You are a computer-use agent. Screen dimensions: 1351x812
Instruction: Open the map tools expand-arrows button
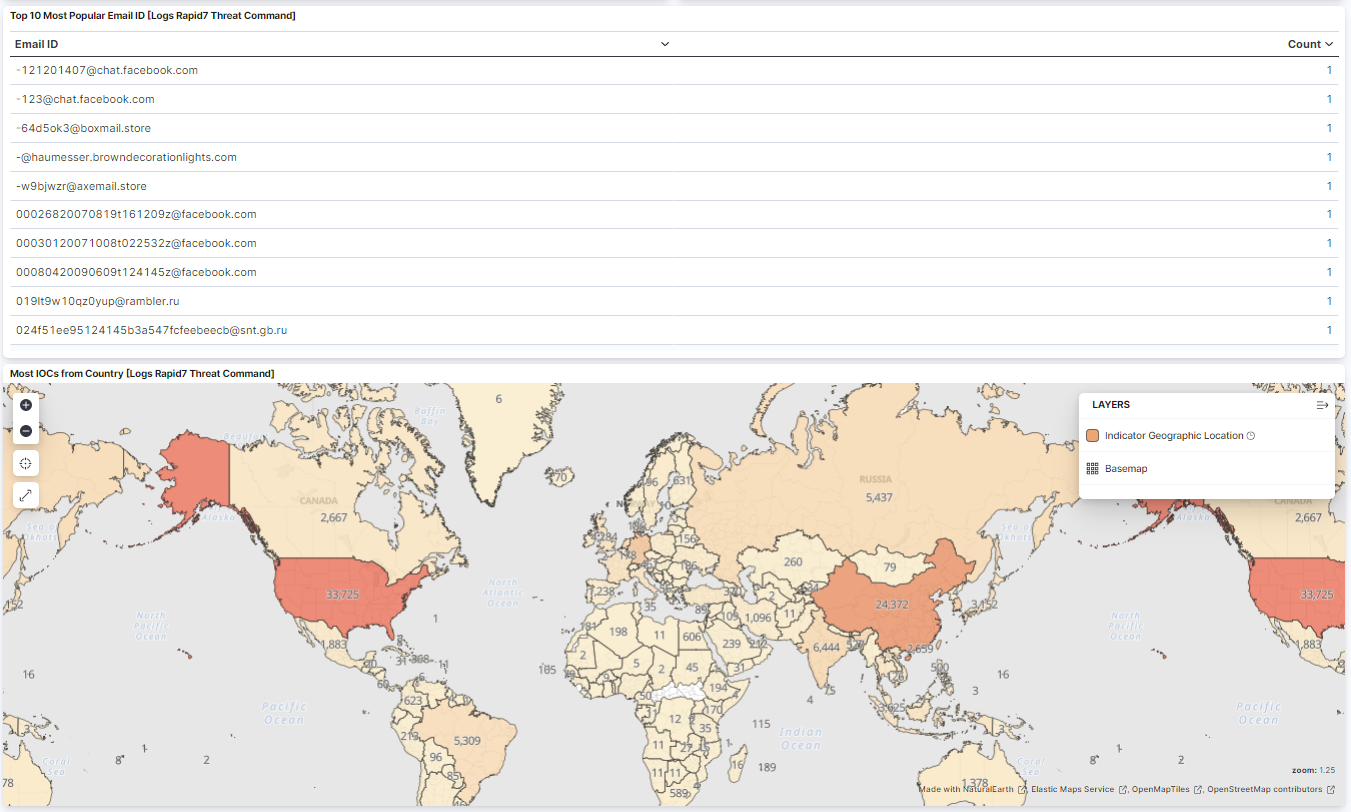(x=26, y=494)
